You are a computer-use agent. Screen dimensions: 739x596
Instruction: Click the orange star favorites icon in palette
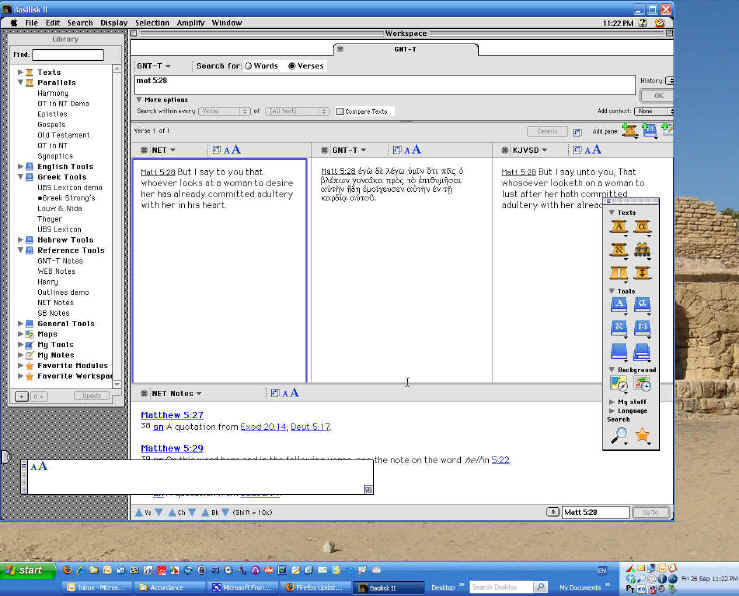[642, 435]
